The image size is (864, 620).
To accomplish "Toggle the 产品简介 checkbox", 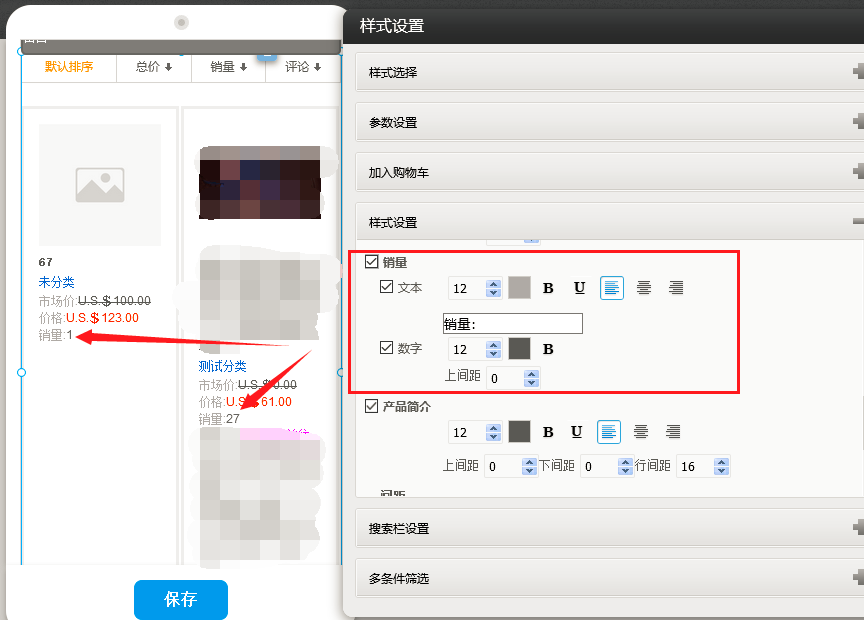I will (372, 406).
